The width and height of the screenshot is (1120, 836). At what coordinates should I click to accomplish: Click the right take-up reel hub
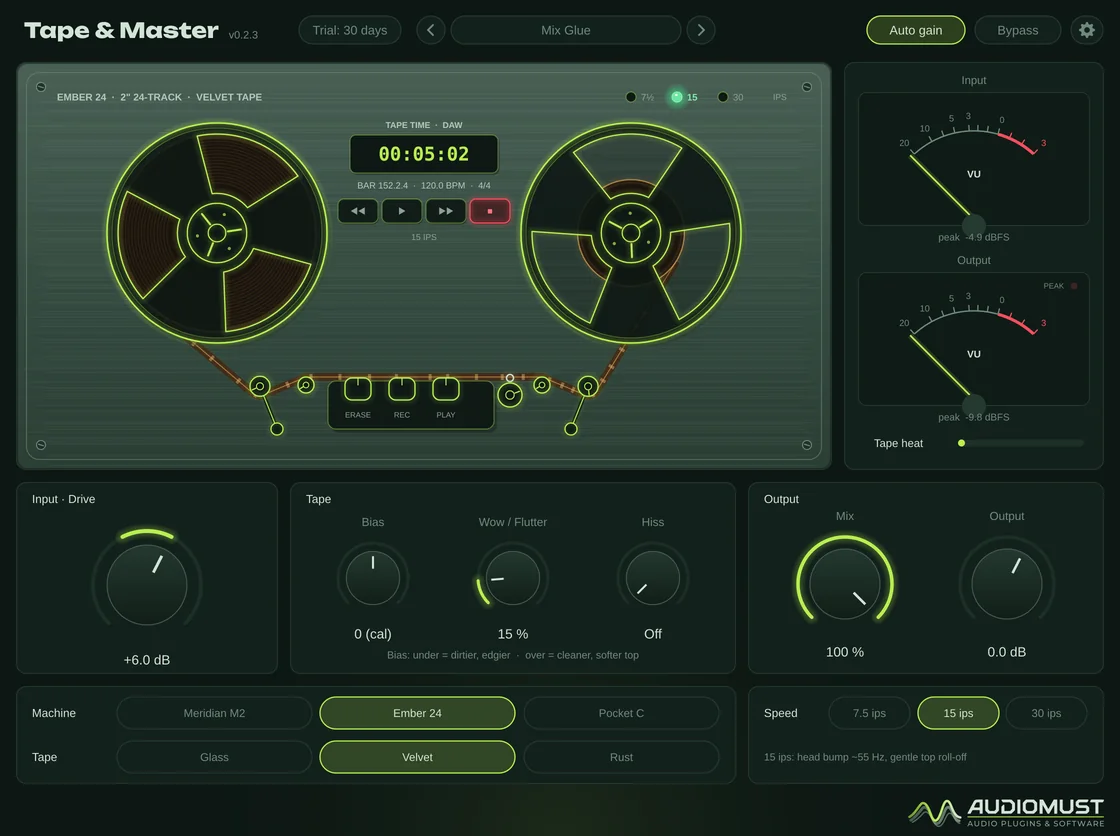tap(631, 233)
